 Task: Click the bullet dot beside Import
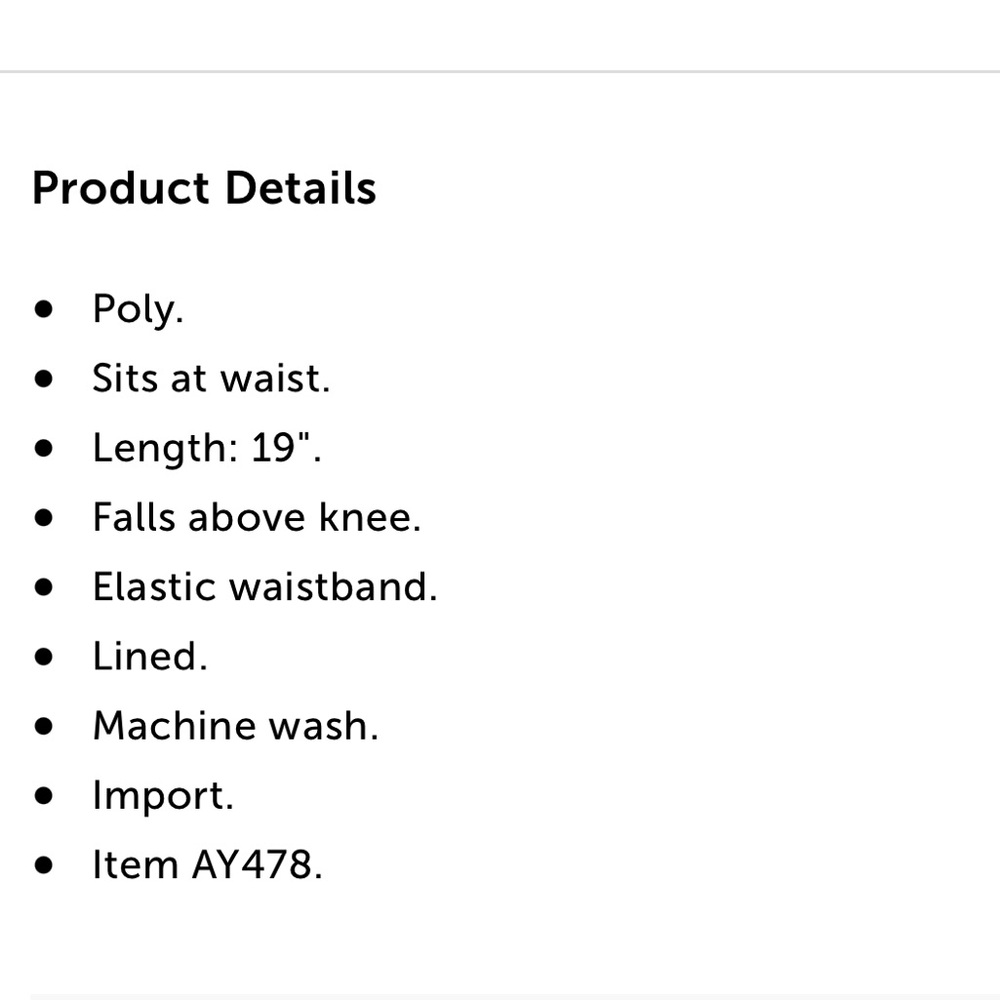tap(43, 796)
